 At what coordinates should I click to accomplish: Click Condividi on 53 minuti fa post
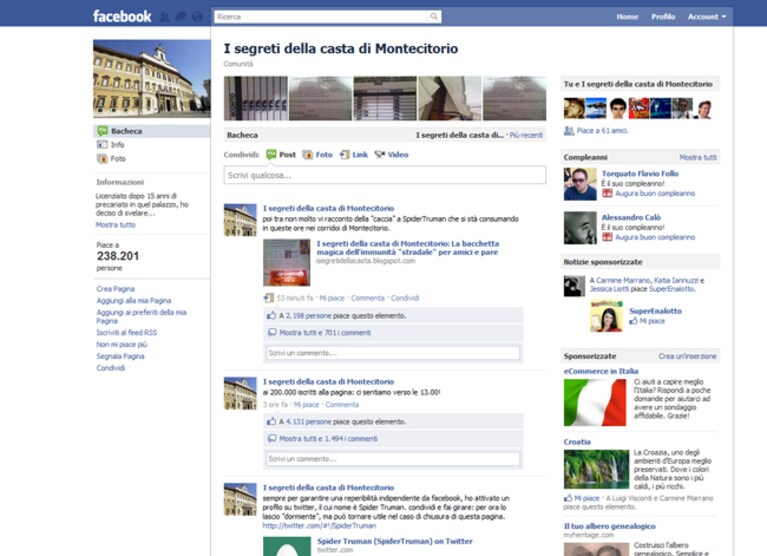tap(405, 298)
